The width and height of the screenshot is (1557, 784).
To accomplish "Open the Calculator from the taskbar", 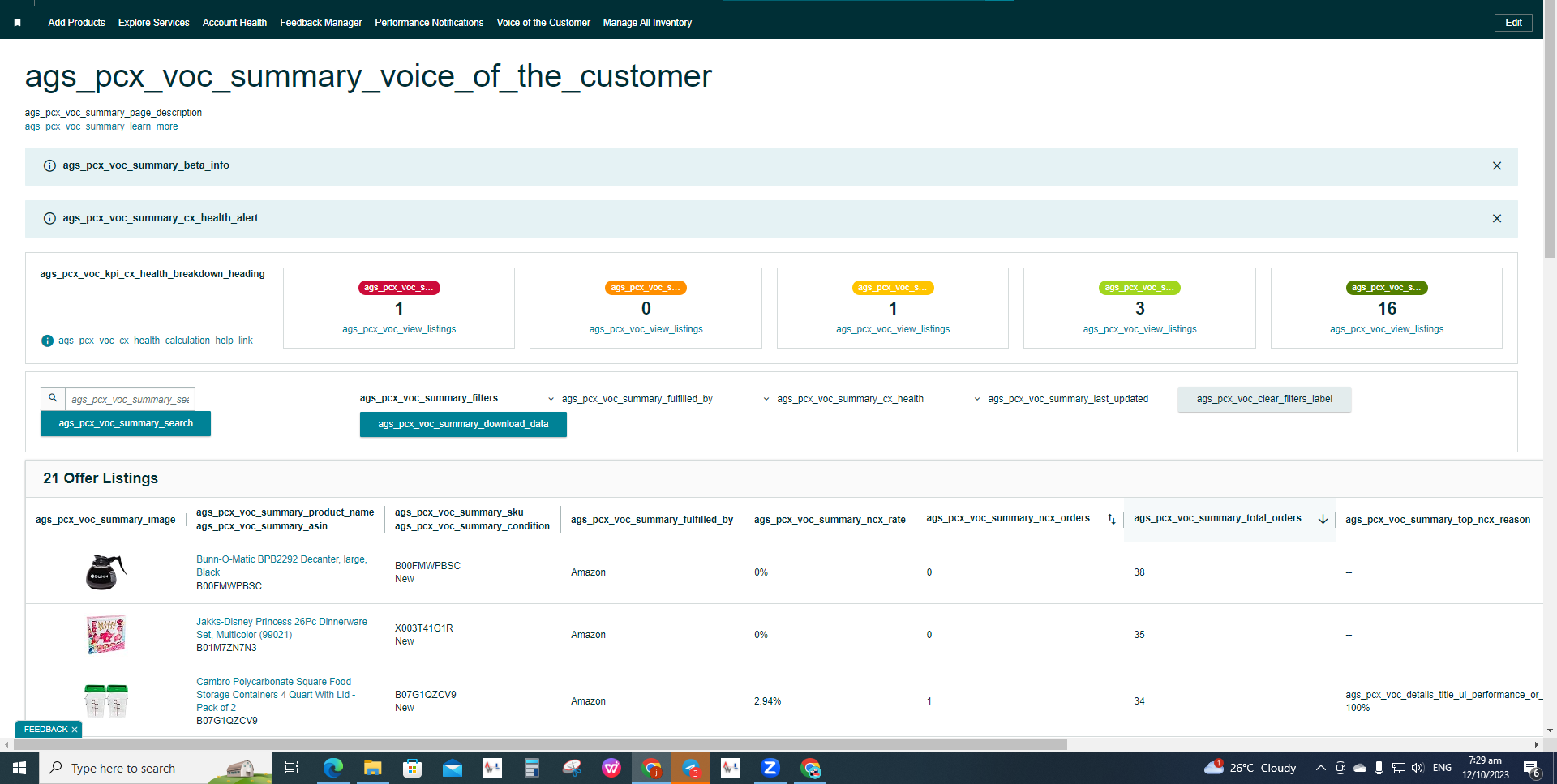I will (x=531, y=768).
